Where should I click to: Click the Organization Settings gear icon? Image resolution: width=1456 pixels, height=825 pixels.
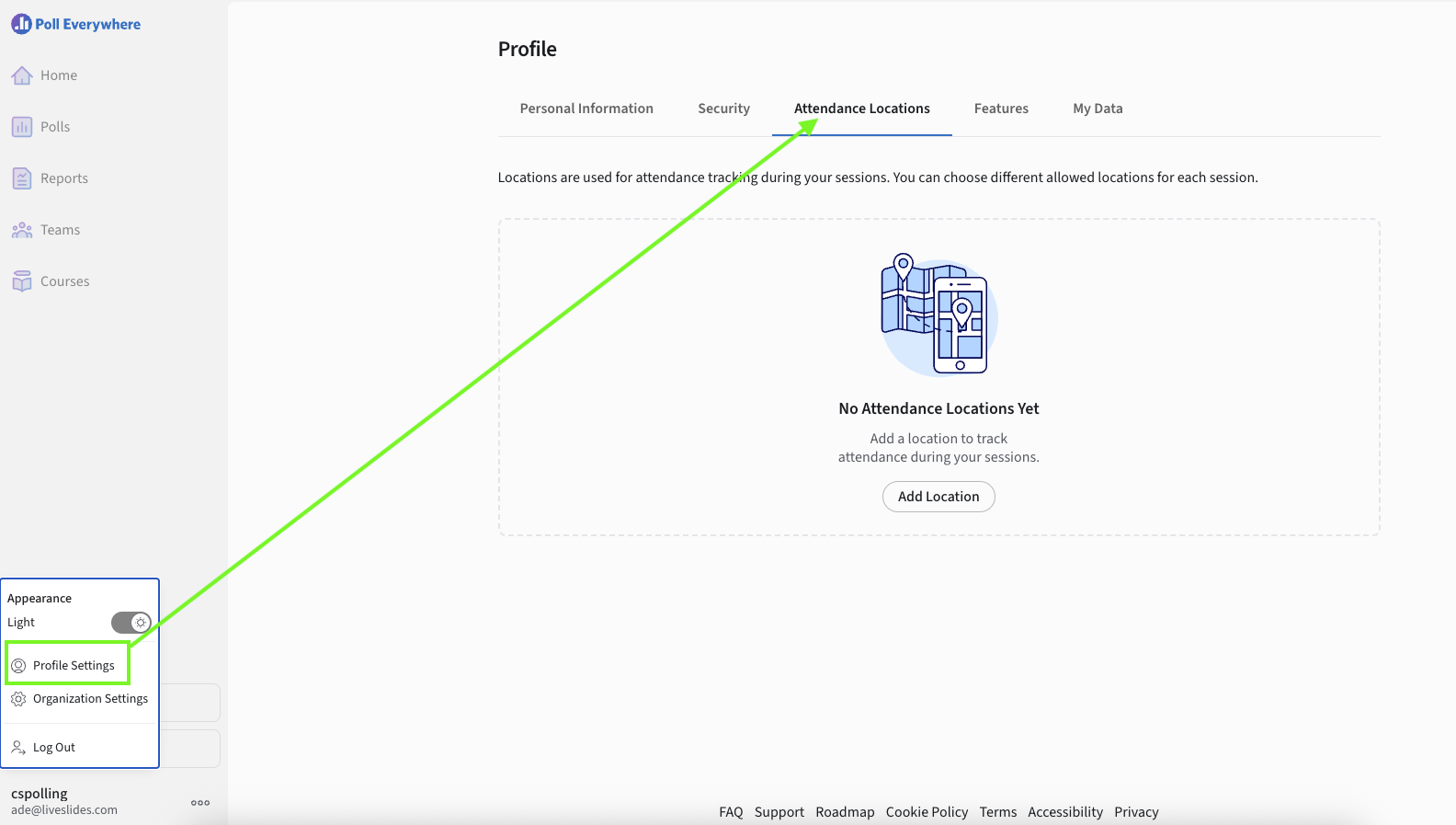(x=18, y=699)
